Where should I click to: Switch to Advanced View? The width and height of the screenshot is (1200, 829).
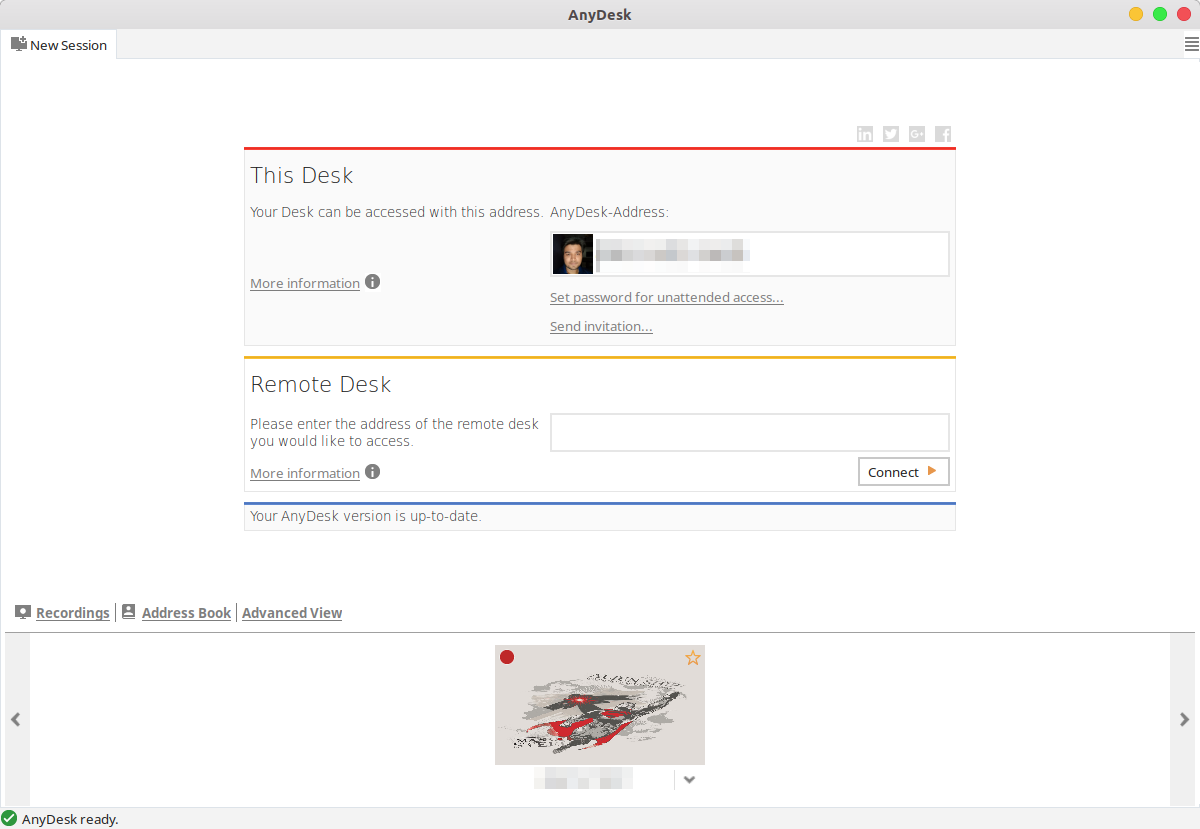tap(292, 613)
